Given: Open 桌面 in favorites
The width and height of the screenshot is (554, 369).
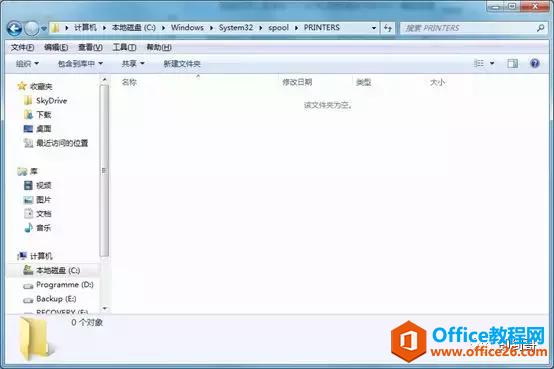Looking at the screenshot, I should [x=44, y=129].
